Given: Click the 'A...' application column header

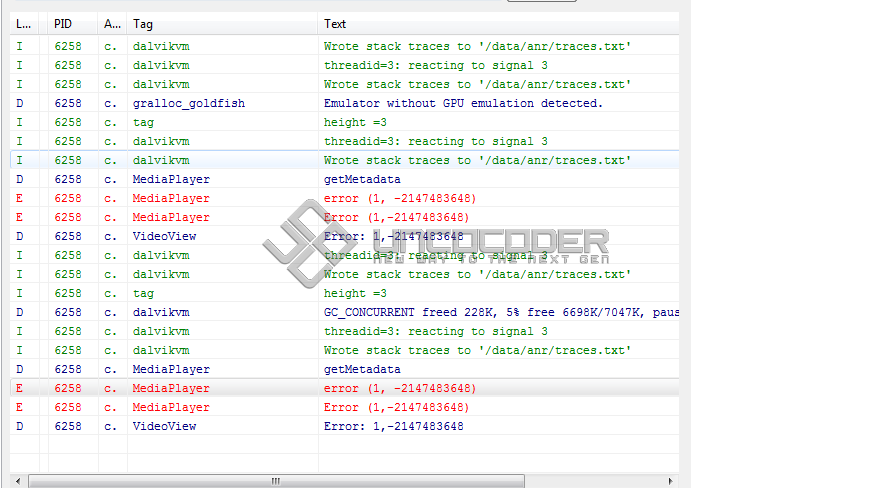Looking at the screenshot, I should [x=112, y=24].
